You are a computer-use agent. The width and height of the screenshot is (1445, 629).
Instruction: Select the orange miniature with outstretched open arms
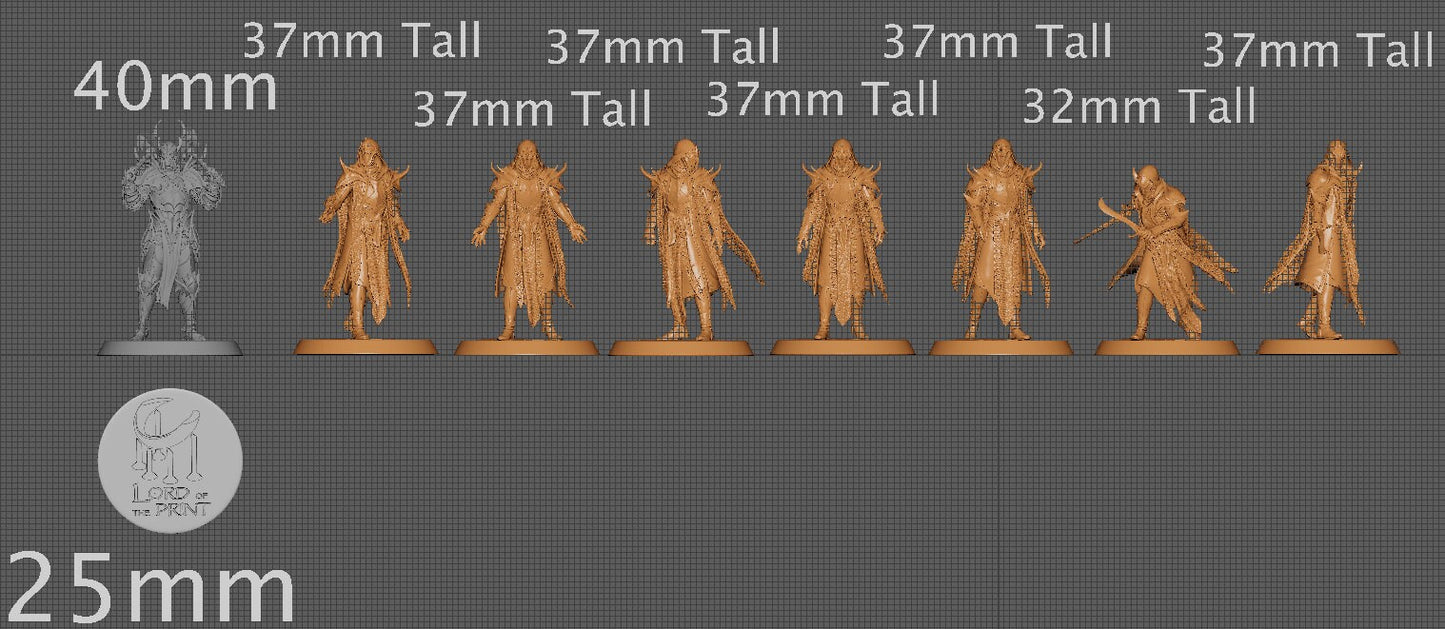527,245
